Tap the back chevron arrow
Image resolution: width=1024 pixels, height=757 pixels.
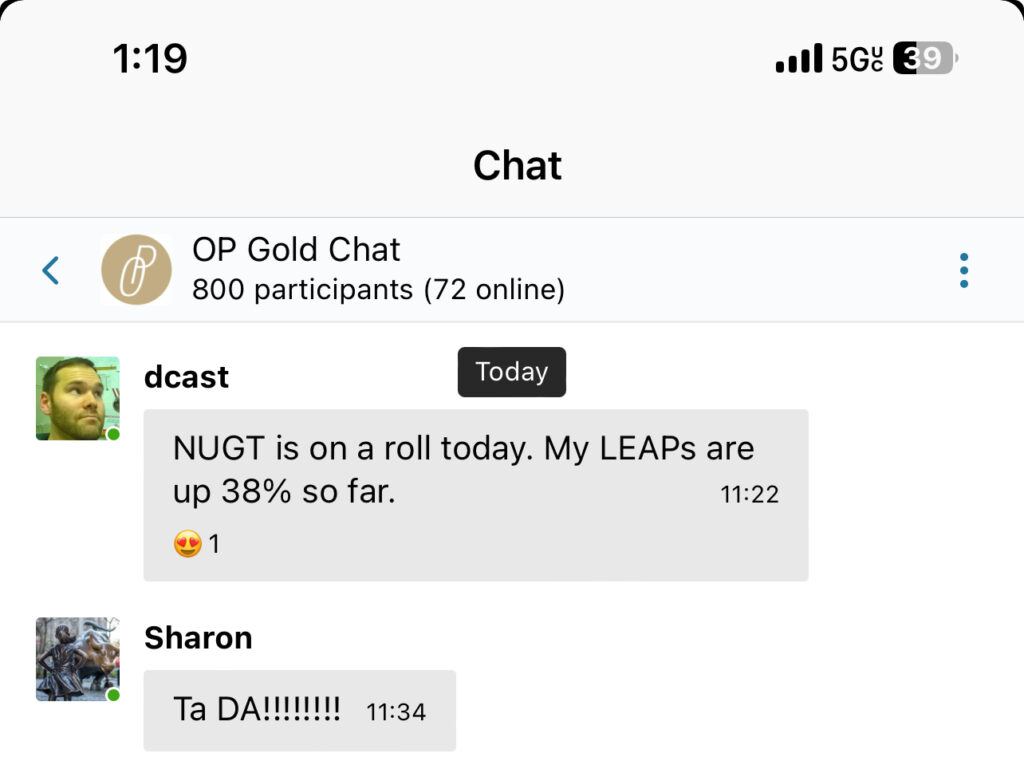[x=51, y=270]
